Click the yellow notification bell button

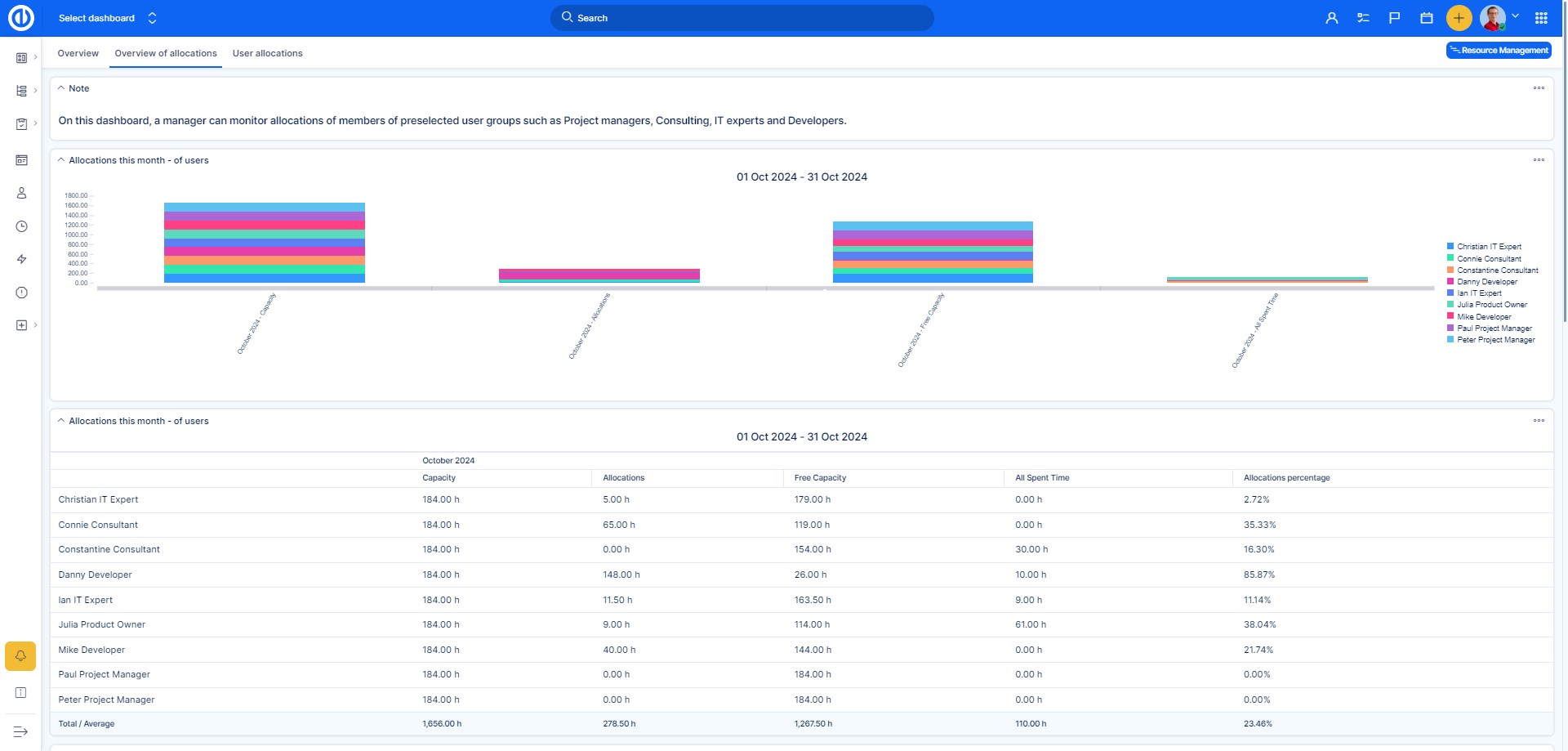pos(20,656)
